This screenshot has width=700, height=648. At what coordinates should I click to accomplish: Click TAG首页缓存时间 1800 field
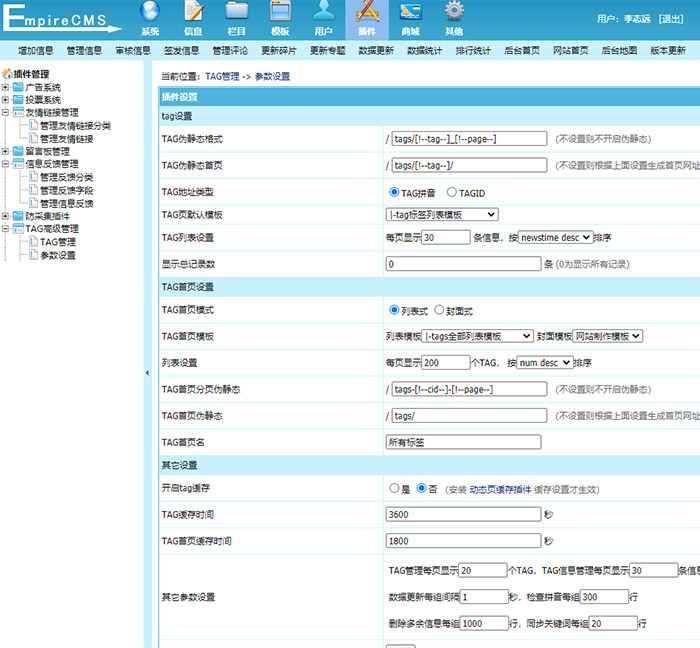click(x=463, y=541)
